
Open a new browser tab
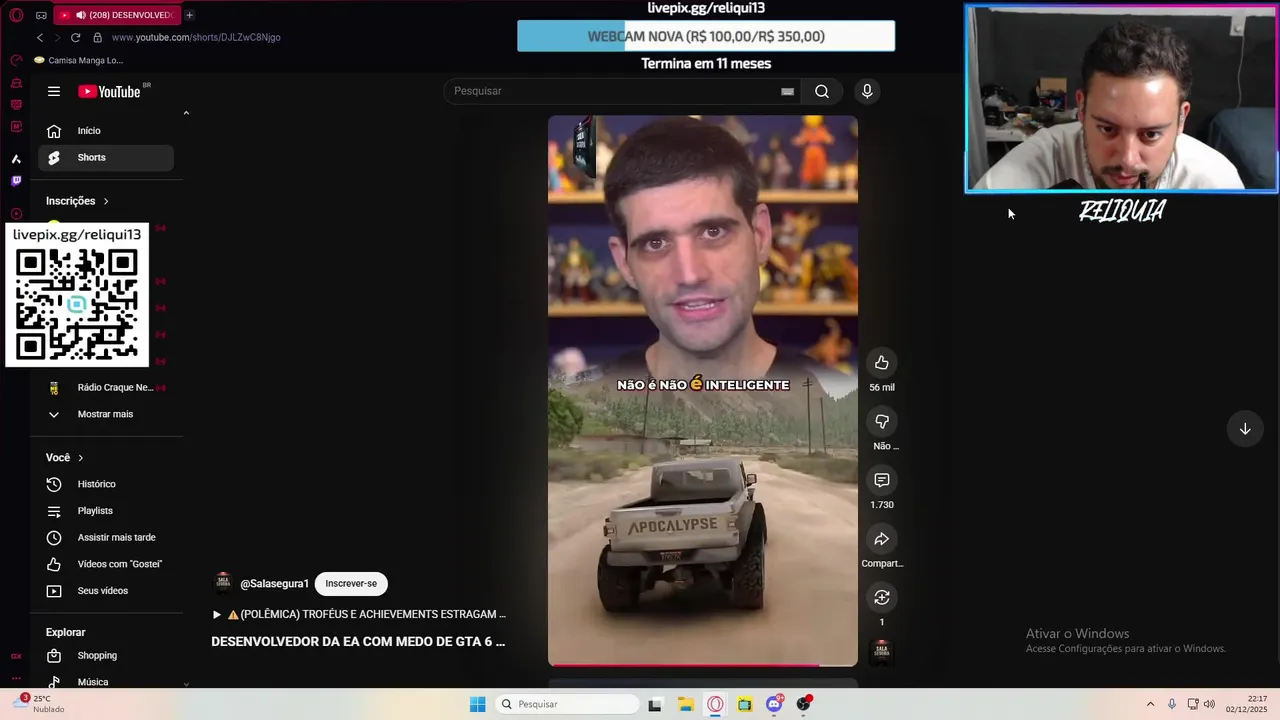[189, 15]
